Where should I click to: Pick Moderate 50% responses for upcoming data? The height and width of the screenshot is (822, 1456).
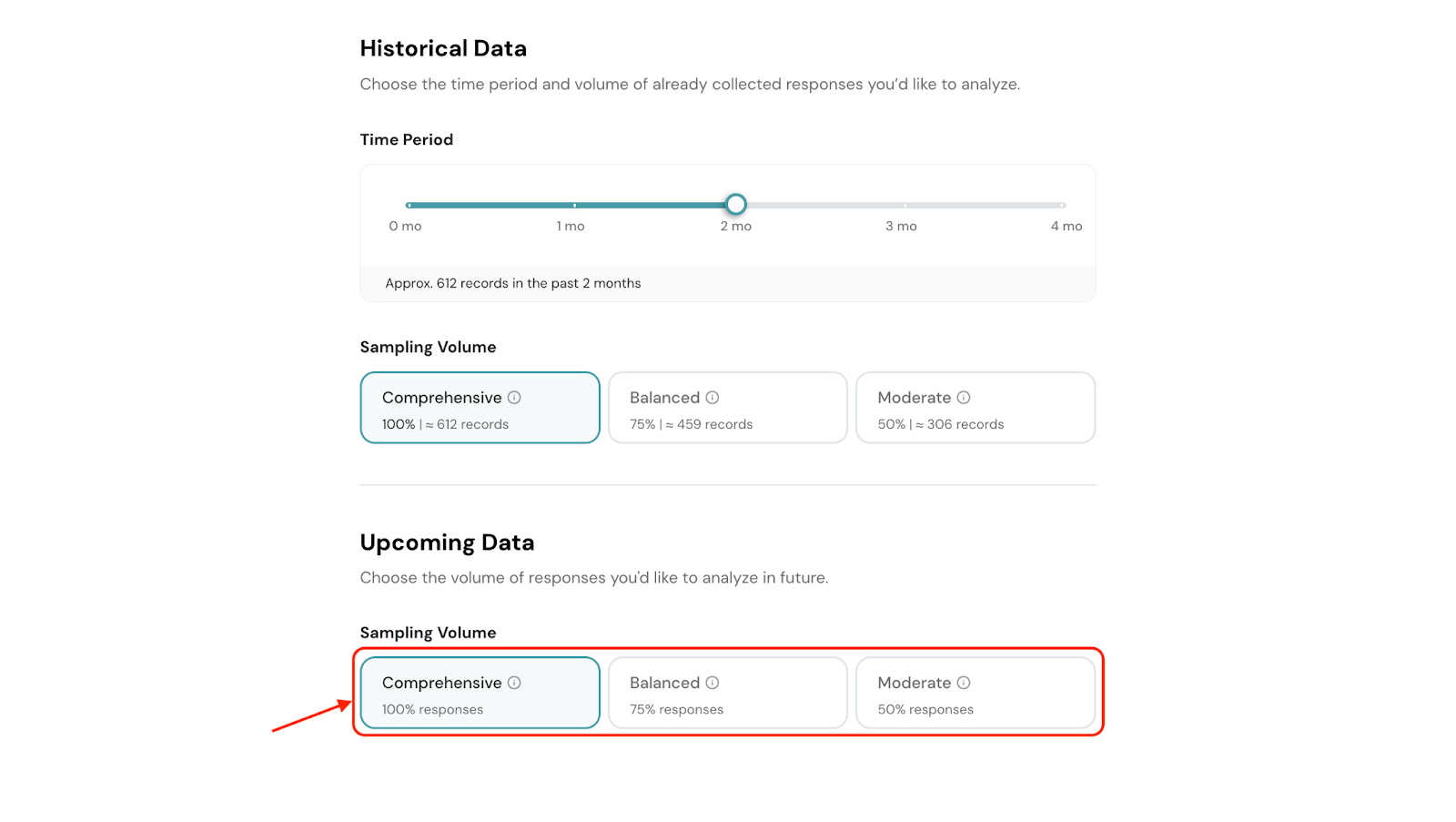coord(975,693)
